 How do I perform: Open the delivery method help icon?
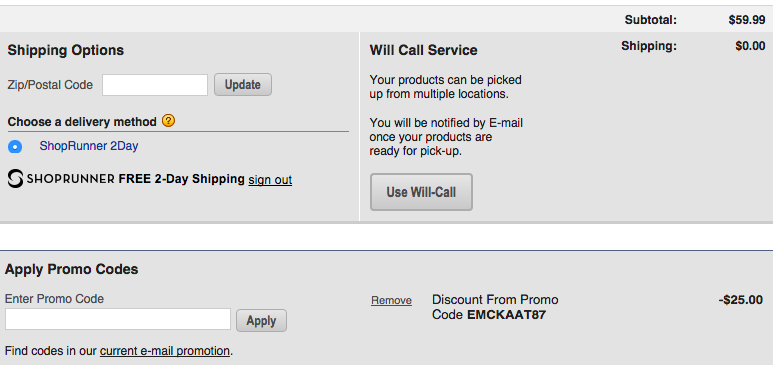click(168, 120)
